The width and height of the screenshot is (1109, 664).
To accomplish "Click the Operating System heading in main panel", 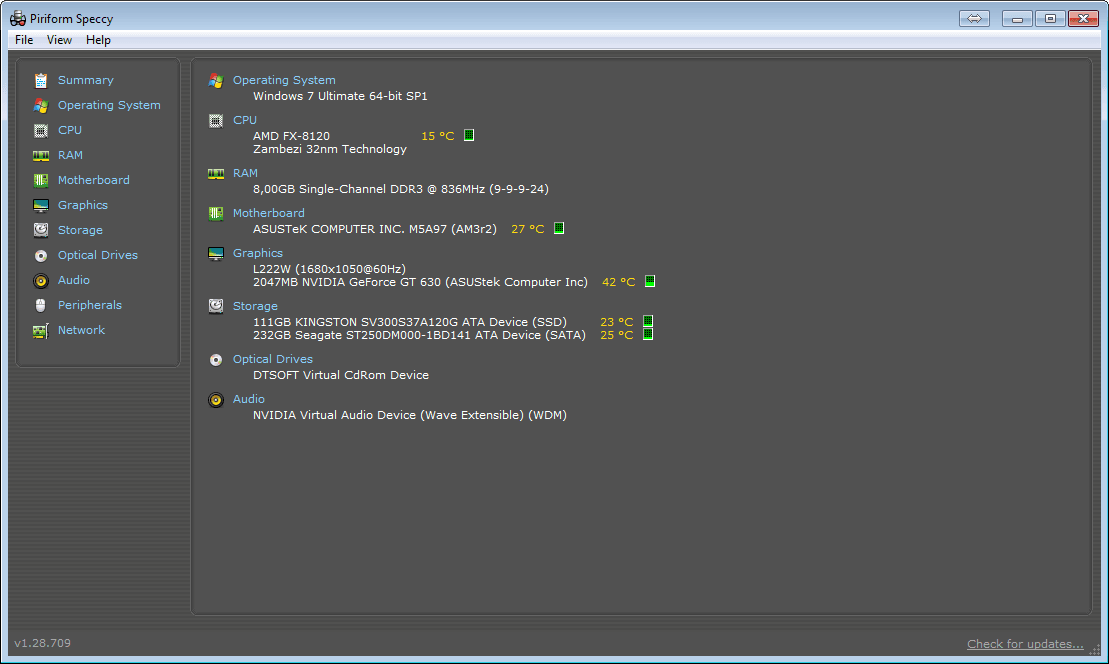I will click(x=284, y=80).
